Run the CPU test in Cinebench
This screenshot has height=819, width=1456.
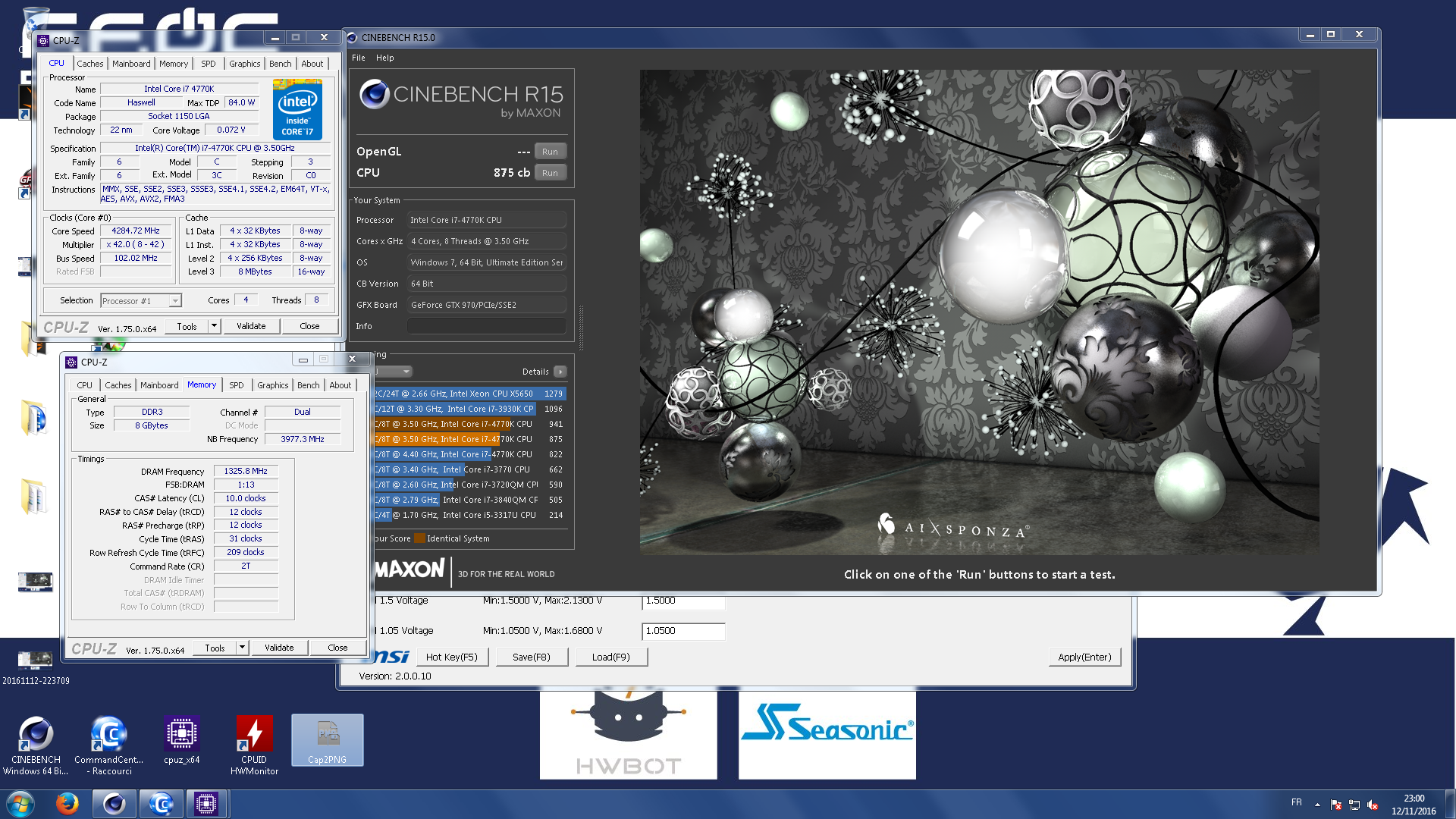(550, 173)
